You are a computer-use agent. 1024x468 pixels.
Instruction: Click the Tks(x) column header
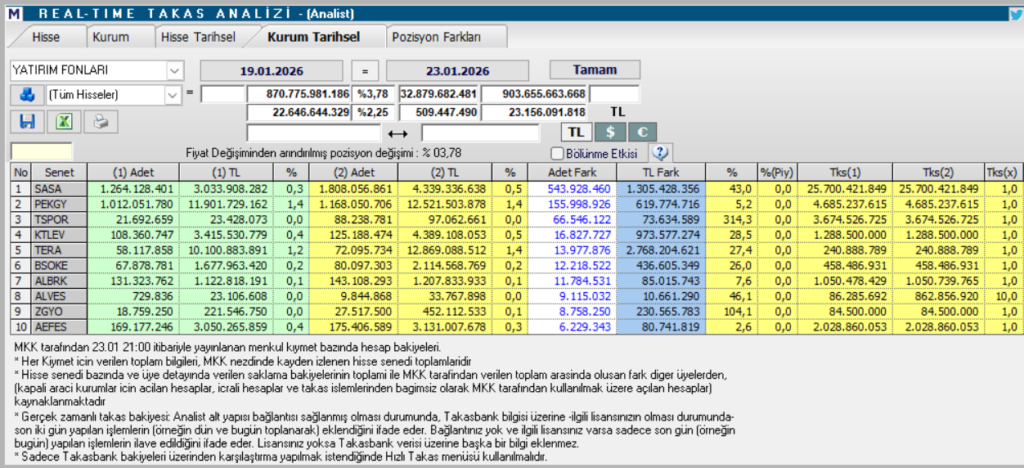[1002, 172]
